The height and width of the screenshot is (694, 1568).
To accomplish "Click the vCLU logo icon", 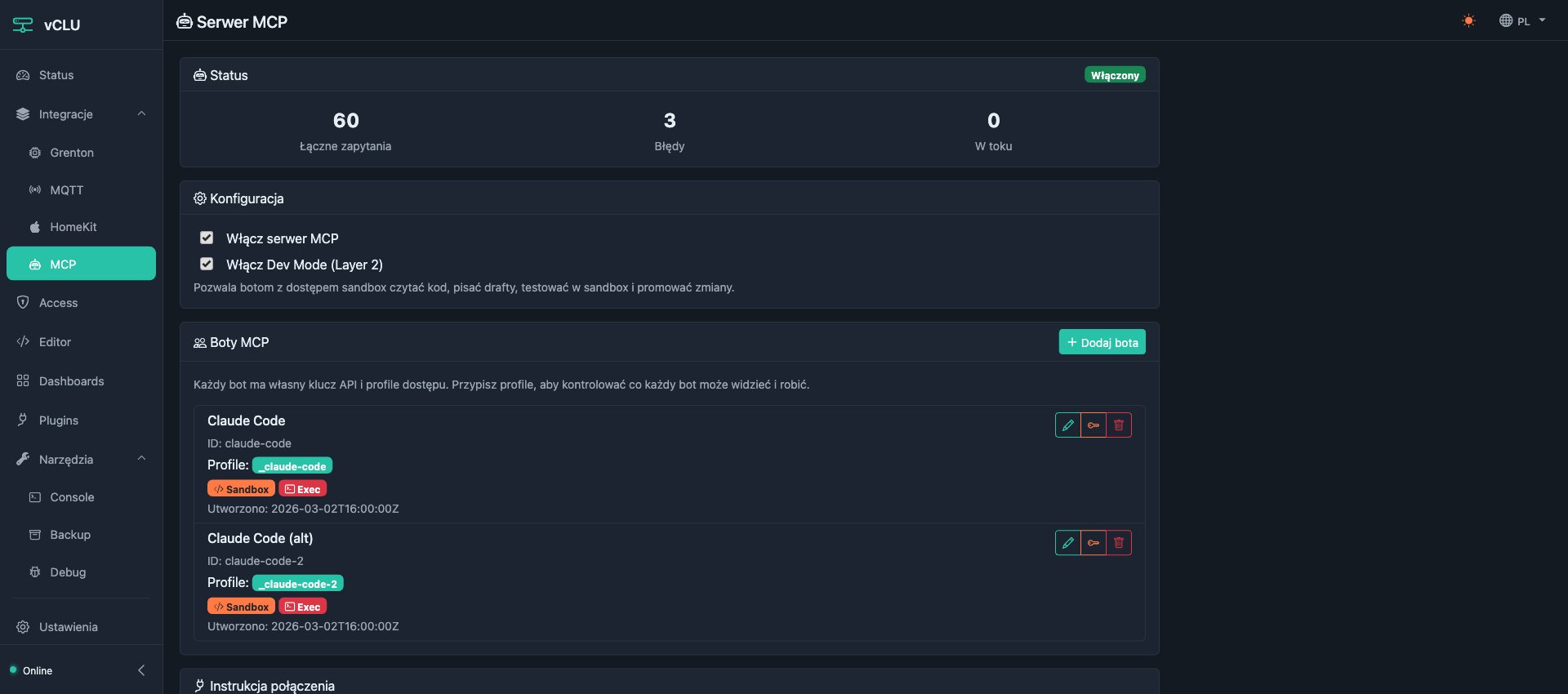I will 23,24.
